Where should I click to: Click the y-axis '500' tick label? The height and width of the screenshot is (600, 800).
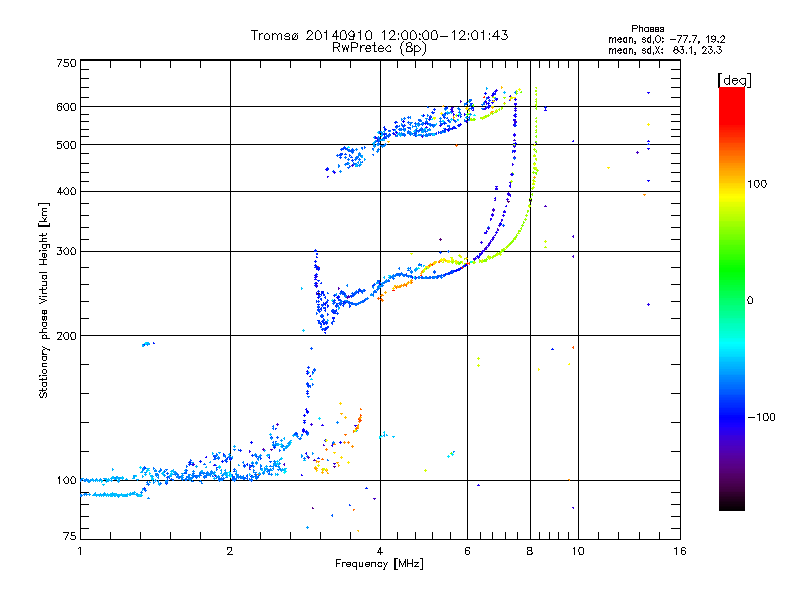(x=67, y=145)
